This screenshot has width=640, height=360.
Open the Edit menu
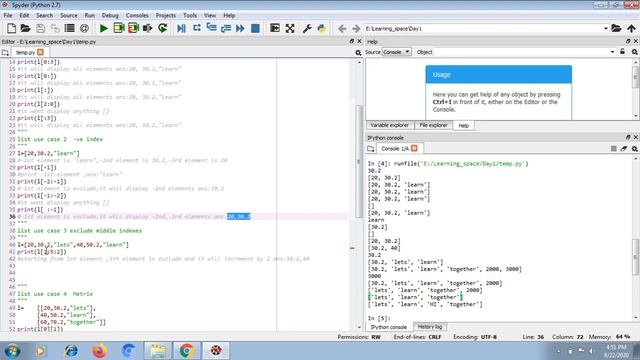24,15
